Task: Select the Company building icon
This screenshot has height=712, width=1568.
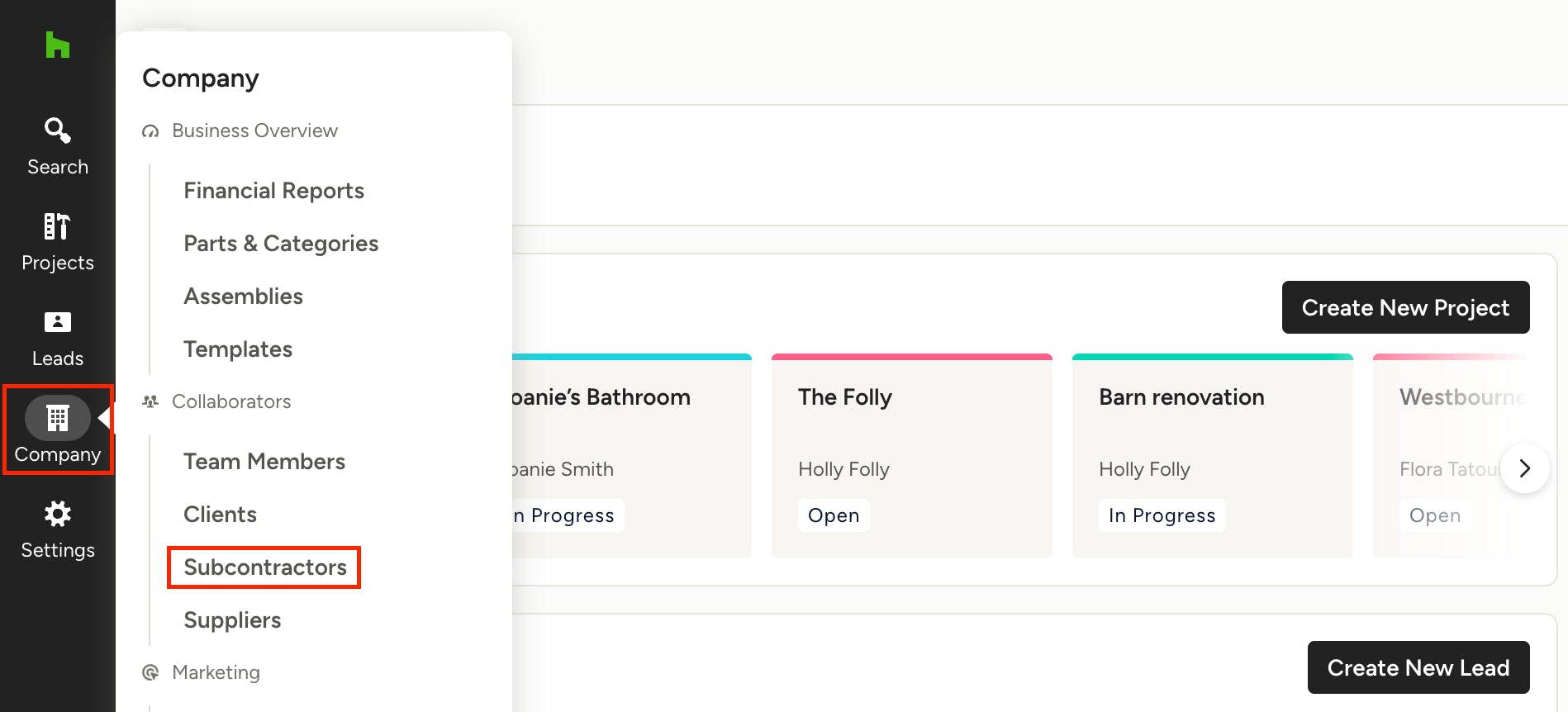Action: (x=58, y=418)
